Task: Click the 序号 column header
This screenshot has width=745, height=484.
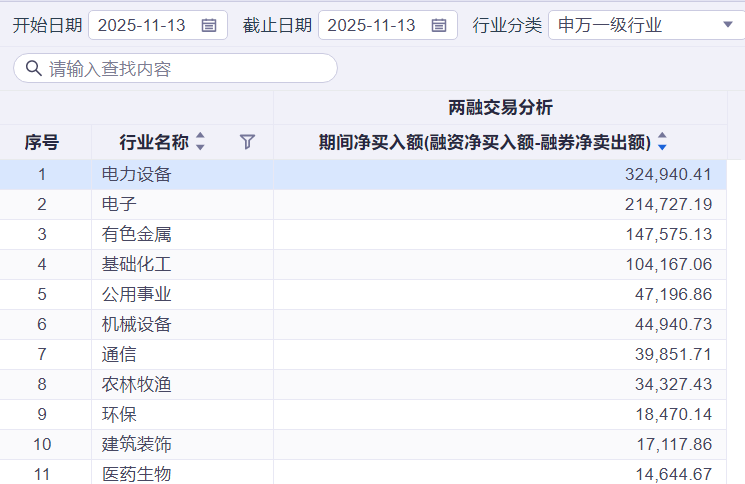Action: coord(42,142)
